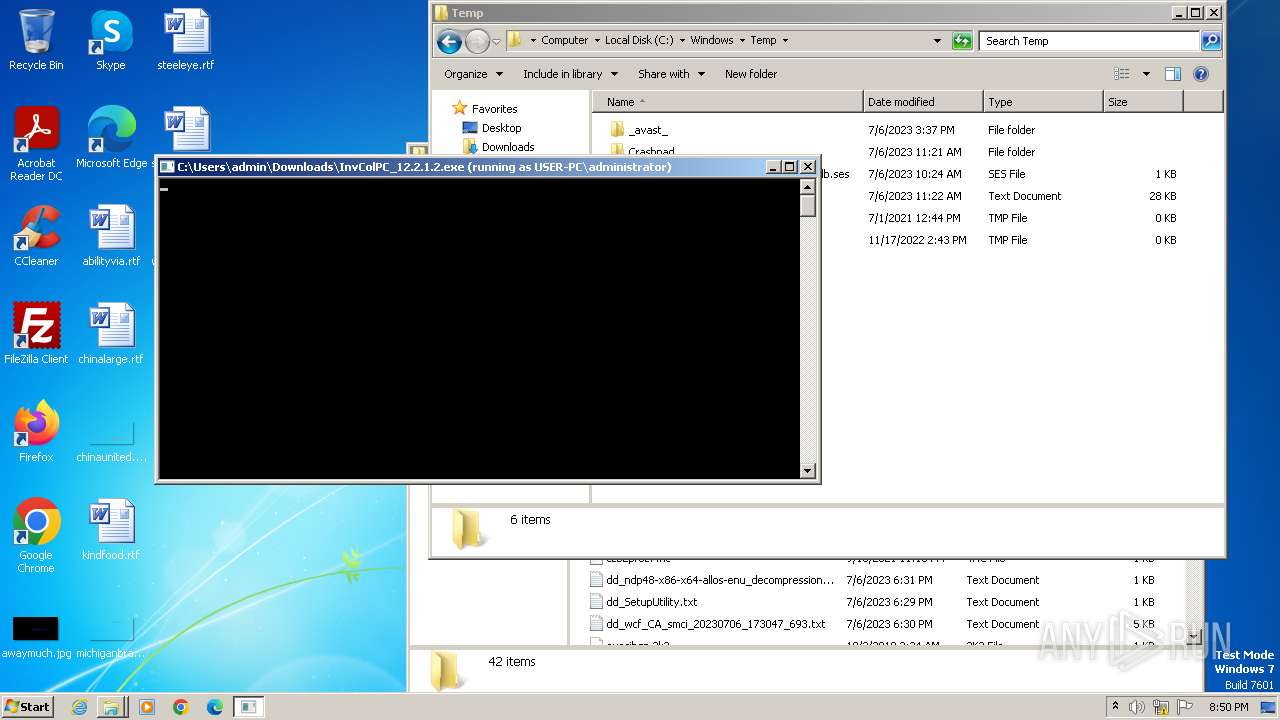Click the refresh icon next to the address bar
Screen dimensions: 1280x720
[x=962, y=41]
